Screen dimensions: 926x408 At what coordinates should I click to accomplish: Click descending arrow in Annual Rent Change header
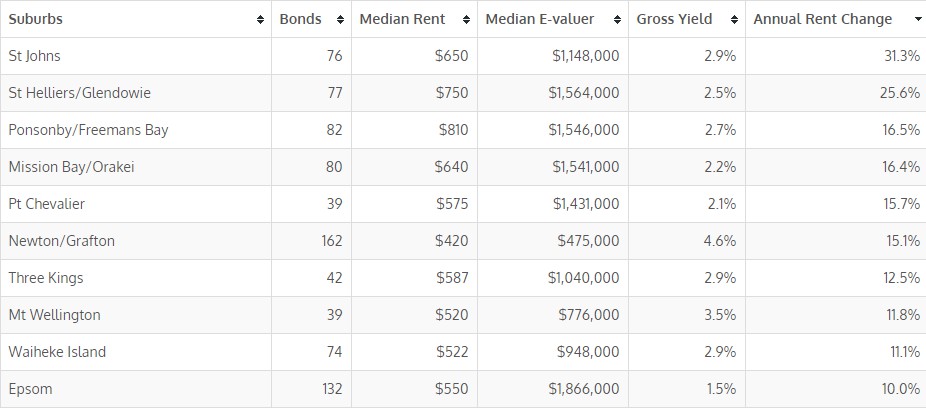click(917, 20)
